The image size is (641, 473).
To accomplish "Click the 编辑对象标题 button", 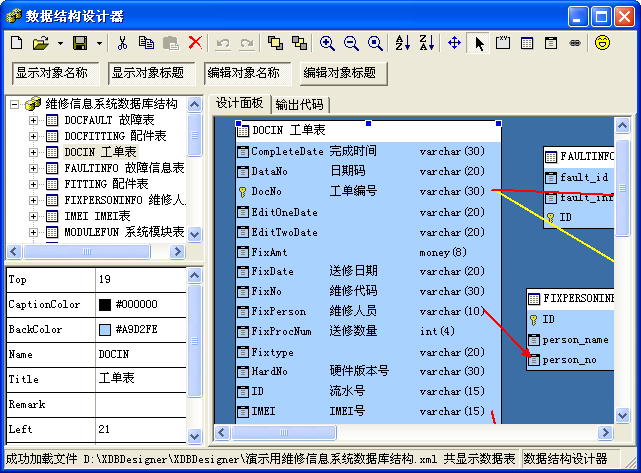I will pyautogui.click(x=340, y=73).
